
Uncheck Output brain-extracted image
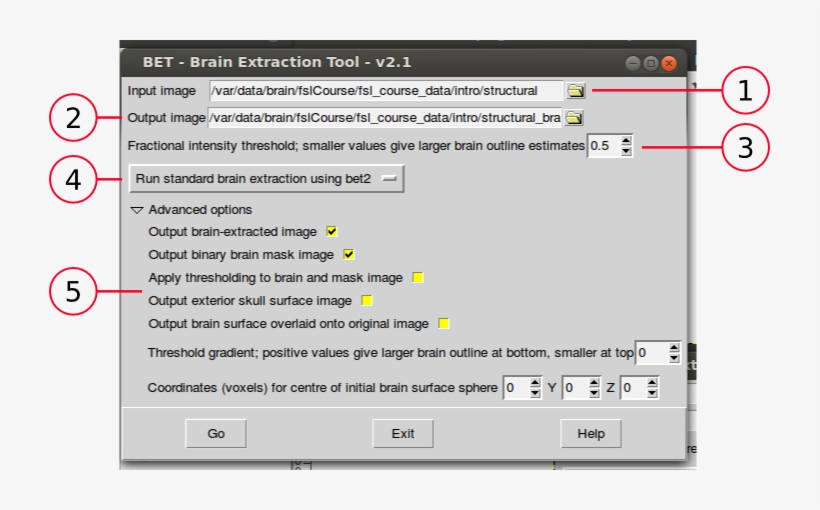click(x=332, y=231)
